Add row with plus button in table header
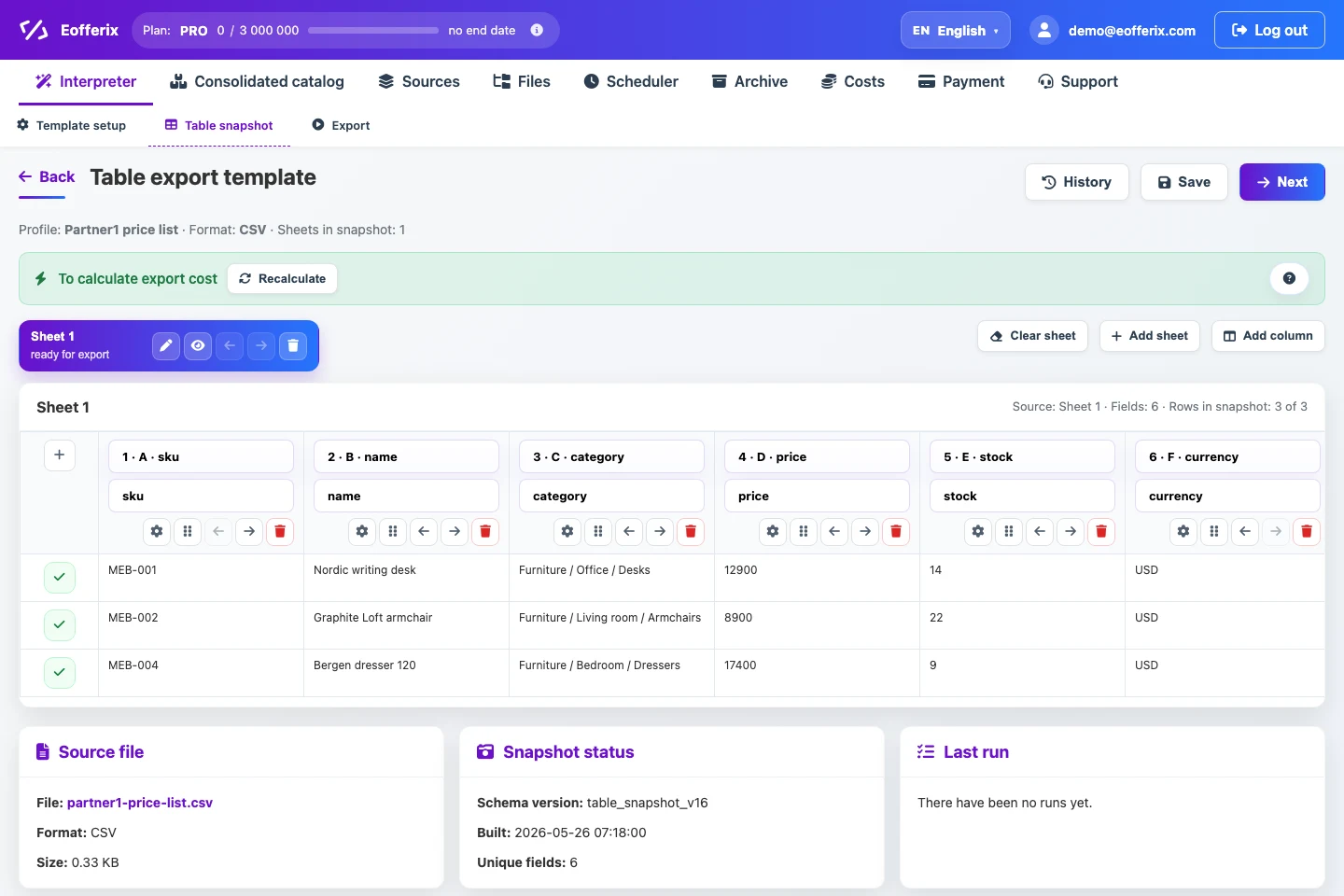The height and width of the screenshot is (896, 1344). coord(59,455)
